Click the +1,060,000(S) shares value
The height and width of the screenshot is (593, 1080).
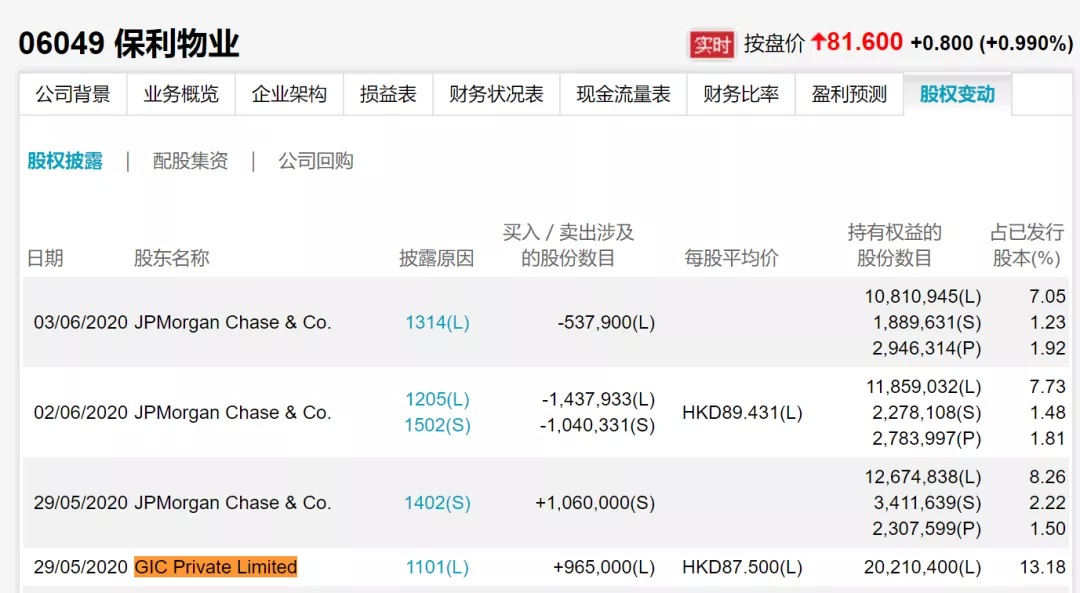coord(595,503)
